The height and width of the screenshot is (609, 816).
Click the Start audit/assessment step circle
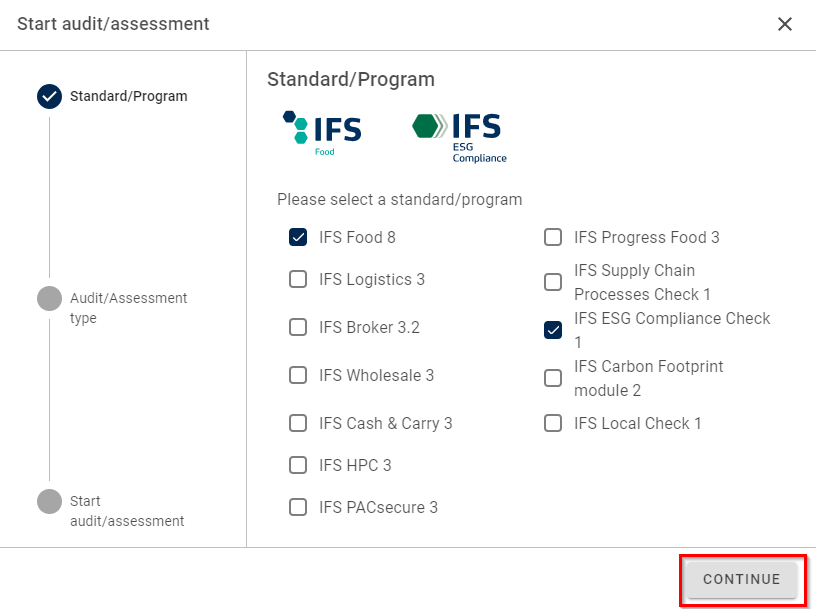point(49,501)
